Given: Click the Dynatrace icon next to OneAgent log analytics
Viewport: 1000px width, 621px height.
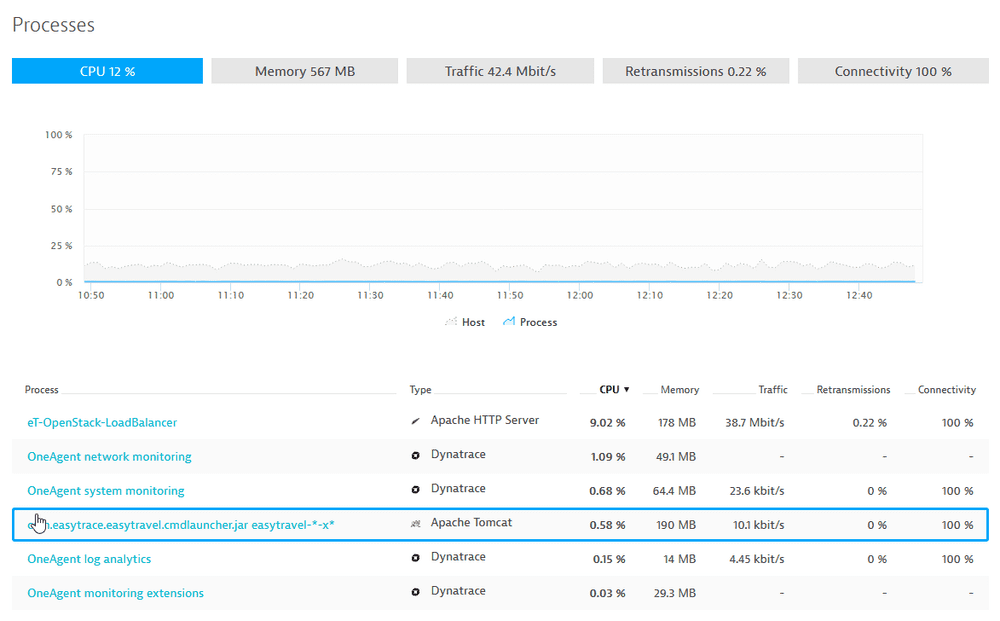Looking at the screenshot, I should (415, 557).
